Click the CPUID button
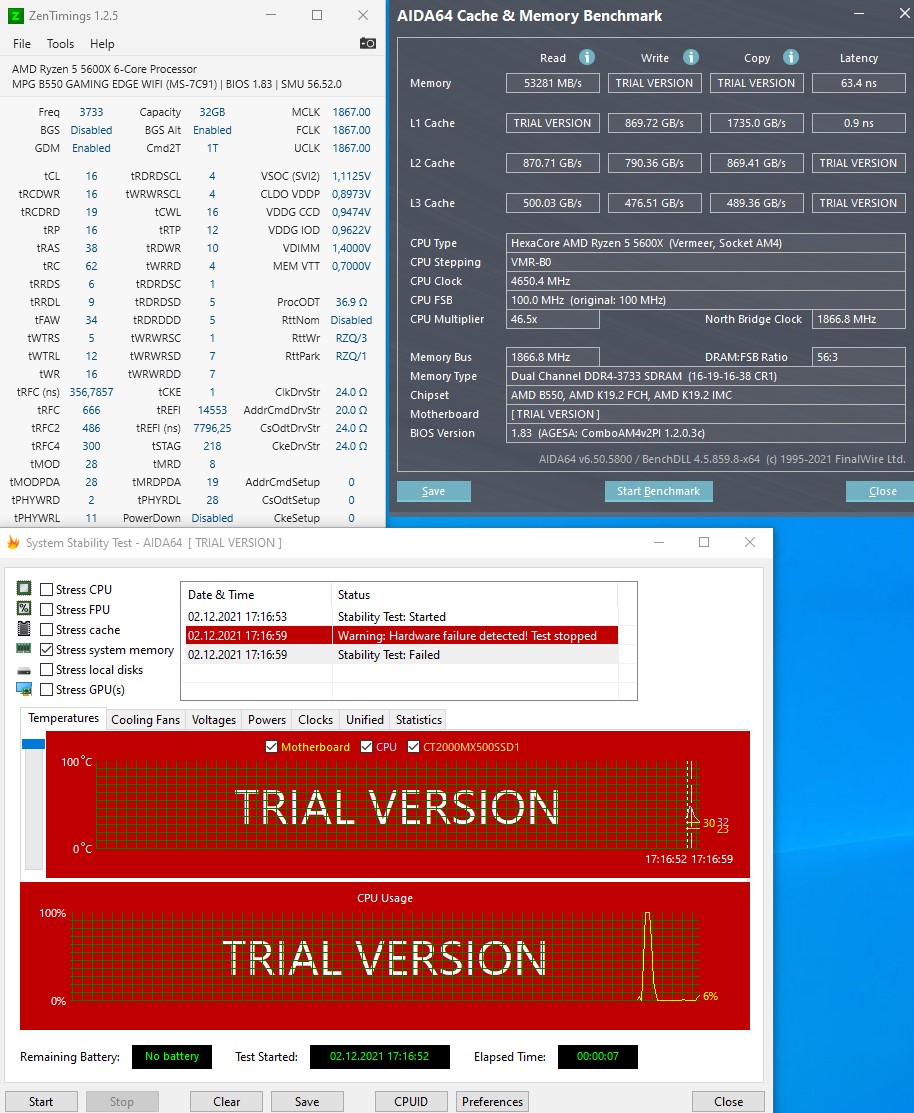The width and height of the screenshot is (914, 1113). [x=411, y=1102]
